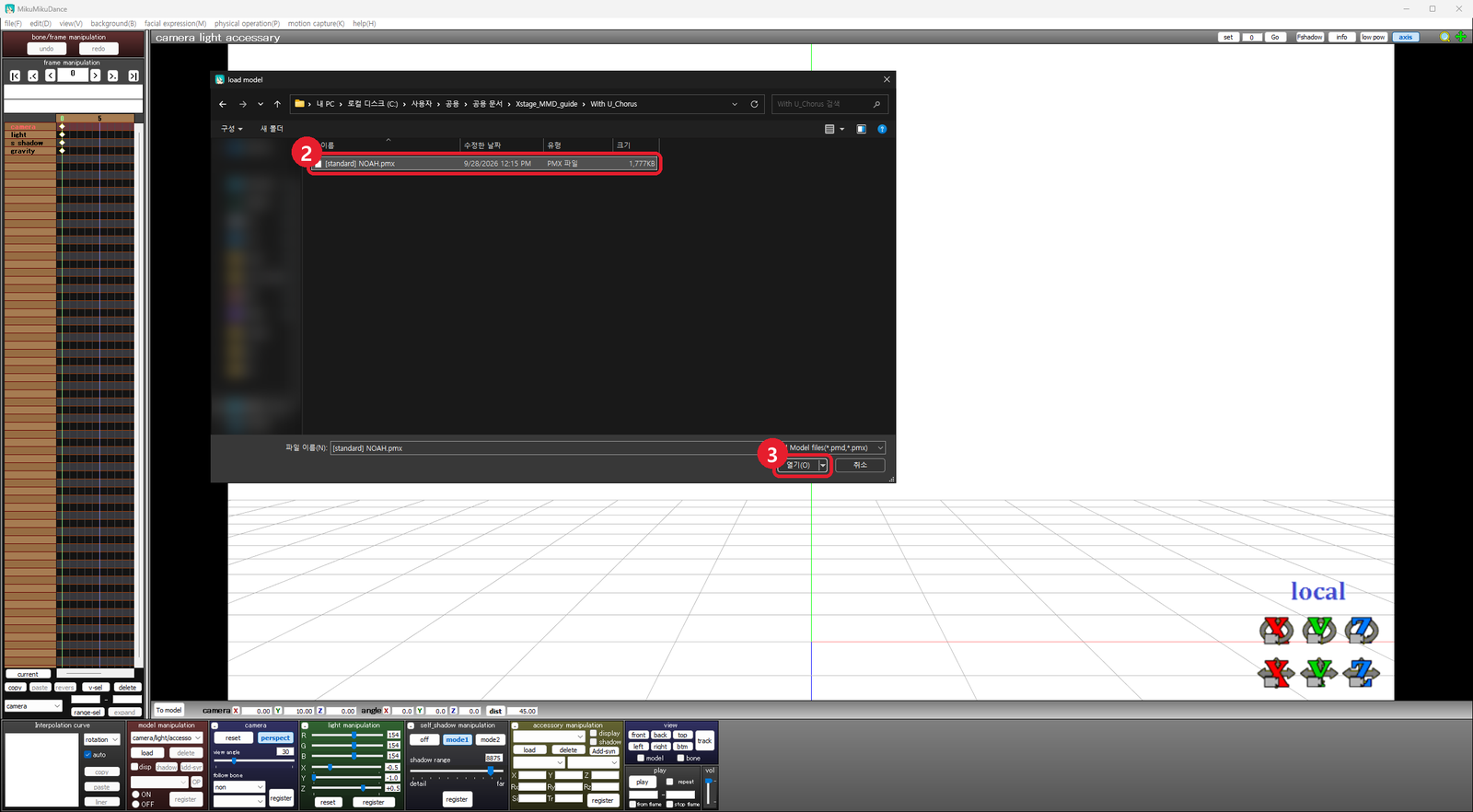Check the repeat playback checkbox
The width and height of the screenshot is (1473, 812).
(669, 782)
